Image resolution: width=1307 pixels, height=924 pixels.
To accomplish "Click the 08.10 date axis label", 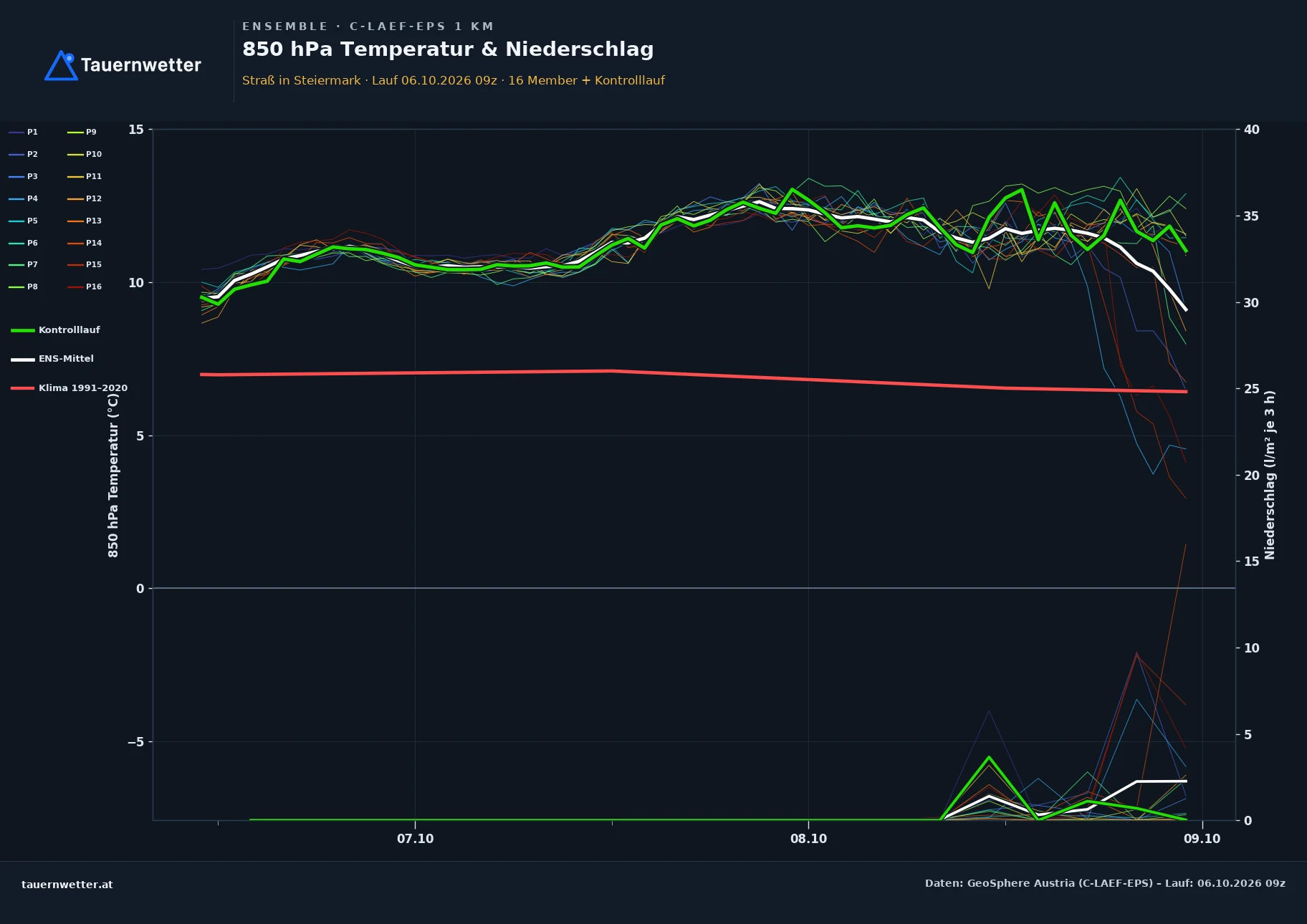I will tap(808, 839).
